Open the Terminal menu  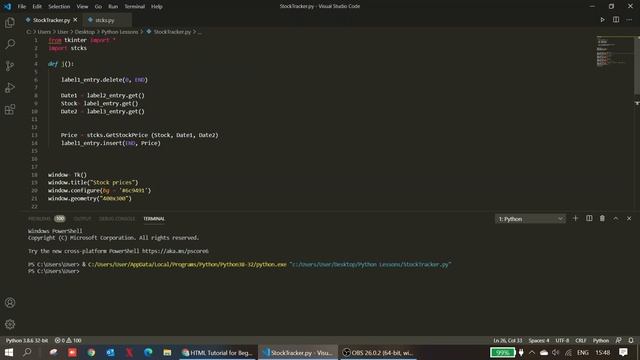(135, 7)
